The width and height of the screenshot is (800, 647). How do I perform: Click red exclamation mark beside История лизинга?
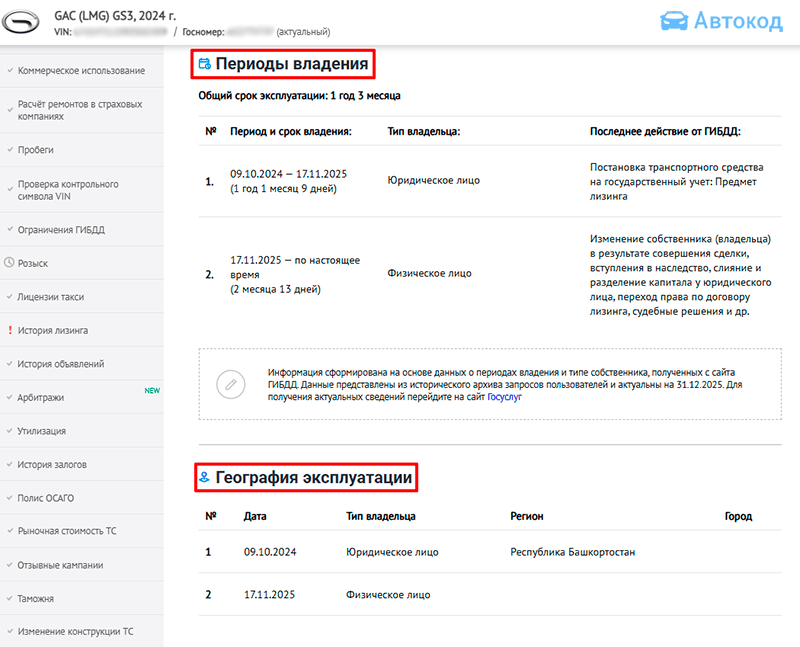[x=9, y=330]
